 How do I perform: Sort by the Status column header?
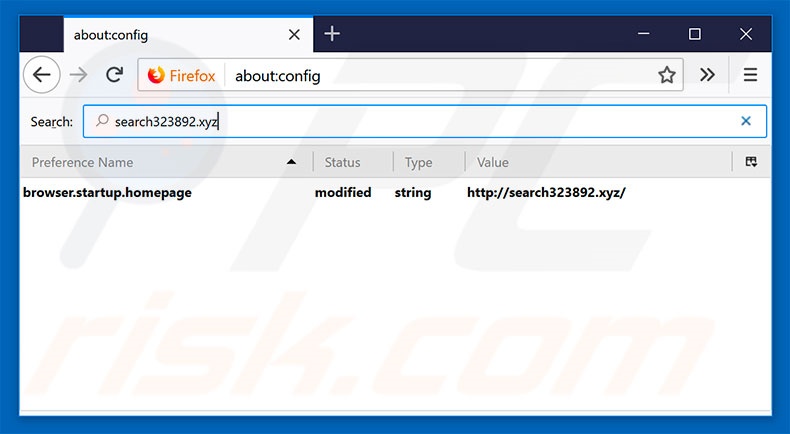click(353, 162)
